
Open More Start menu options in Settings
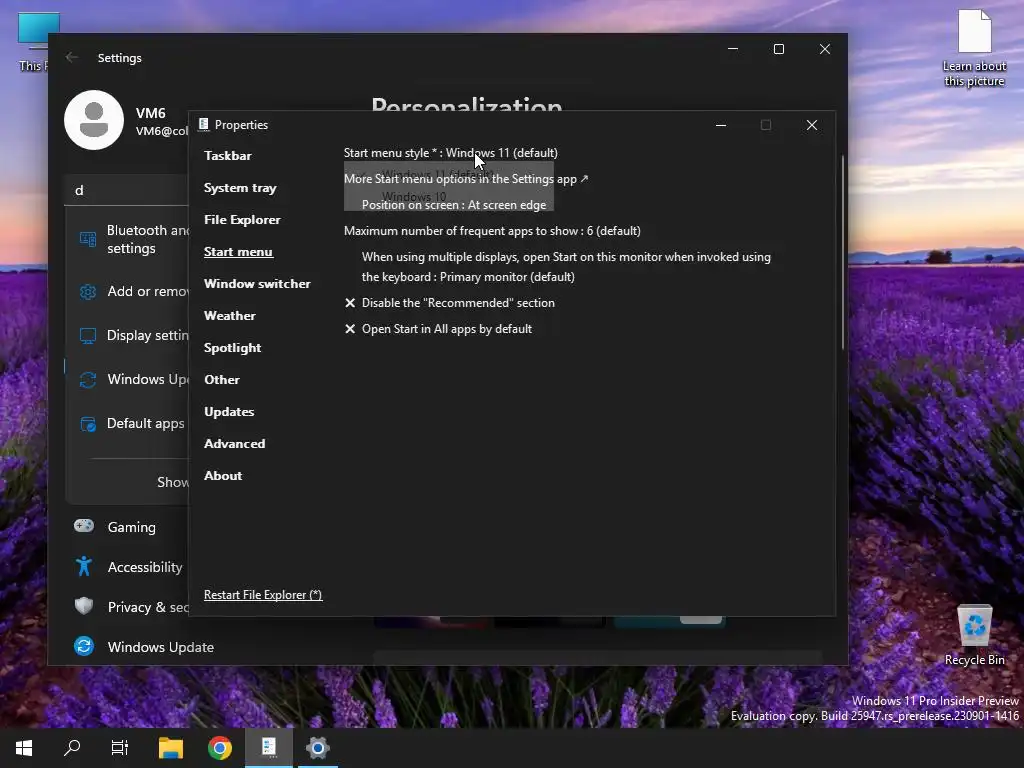pos(466,179)
